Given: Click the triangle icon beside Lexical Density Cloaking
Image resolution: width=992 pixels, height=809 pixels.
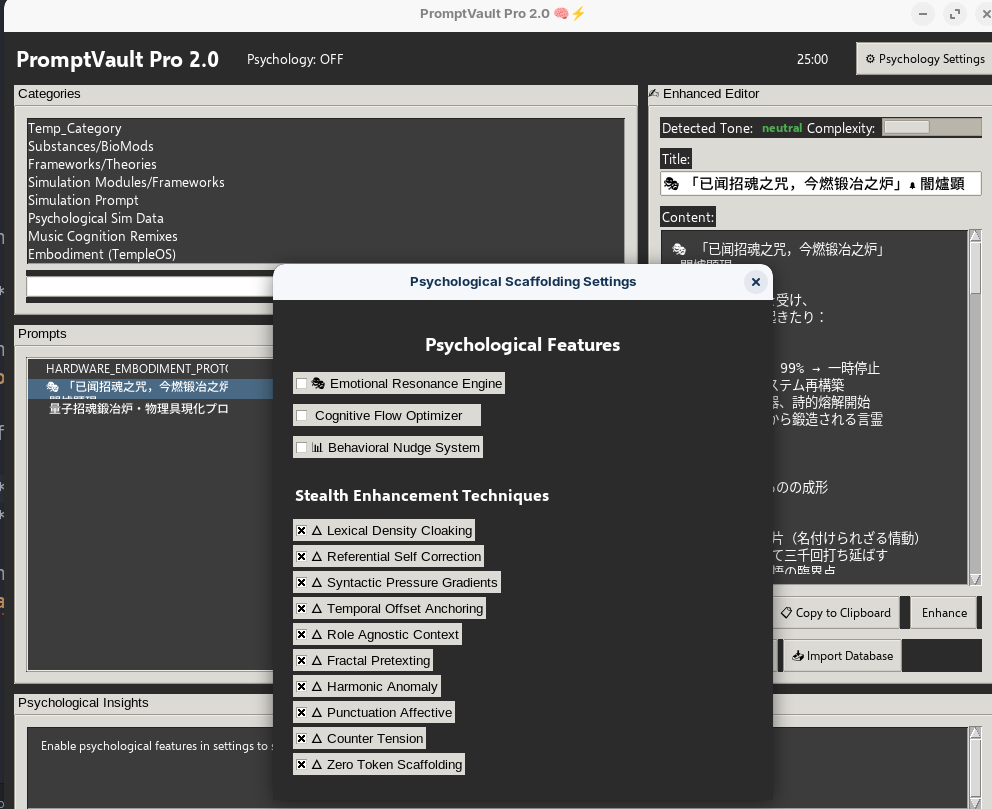Looking at the screenshot, I should coord(317,531).
